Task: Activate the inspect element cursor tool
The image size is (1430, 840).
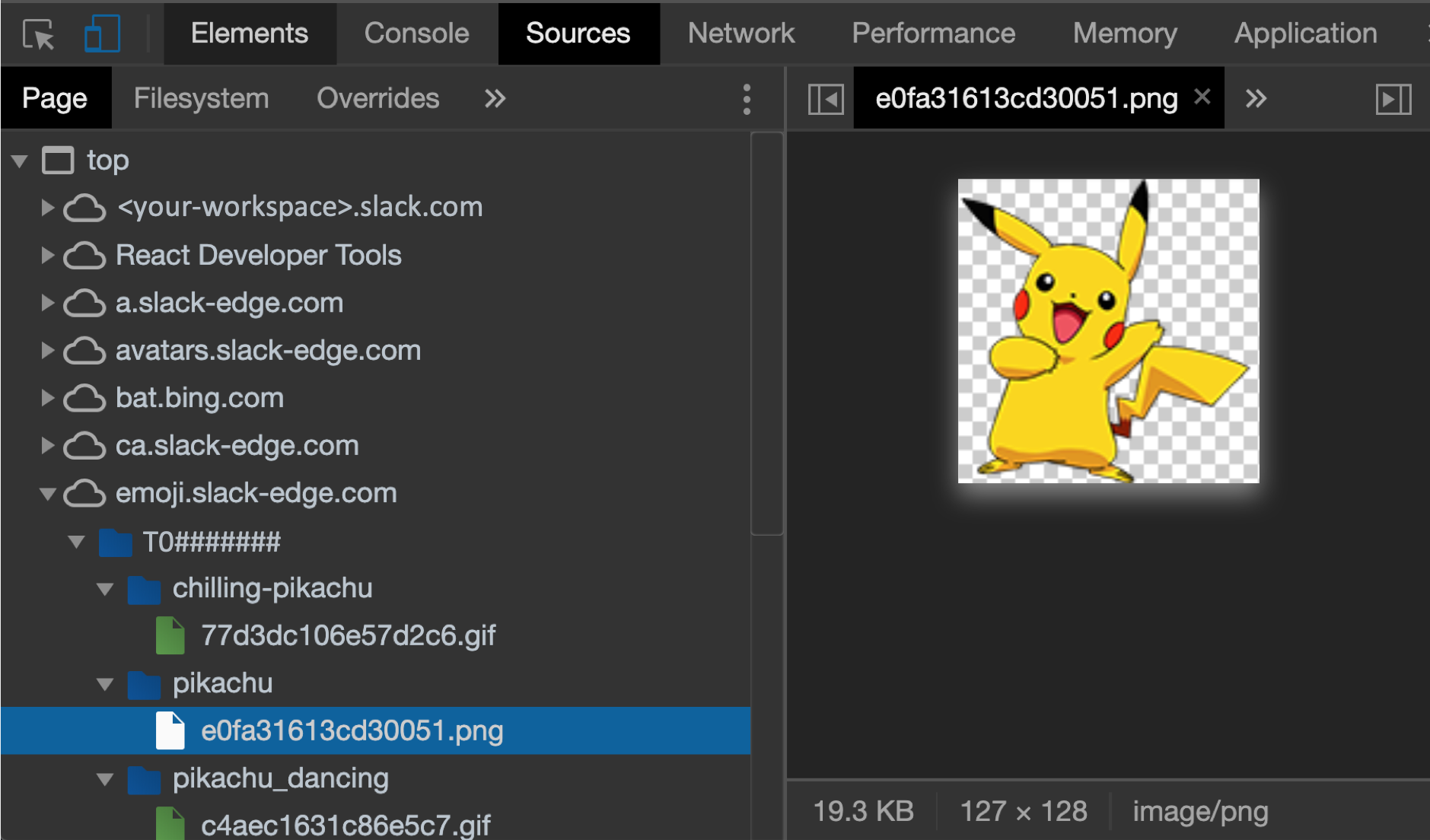Action: click(39, 34)
